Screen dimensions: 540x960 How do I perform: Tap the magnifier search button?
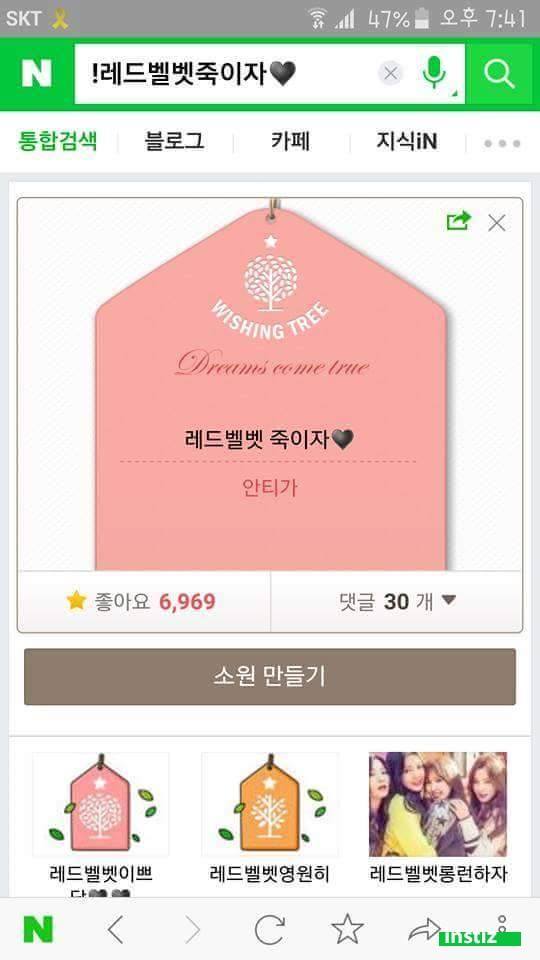coord(499,73)
